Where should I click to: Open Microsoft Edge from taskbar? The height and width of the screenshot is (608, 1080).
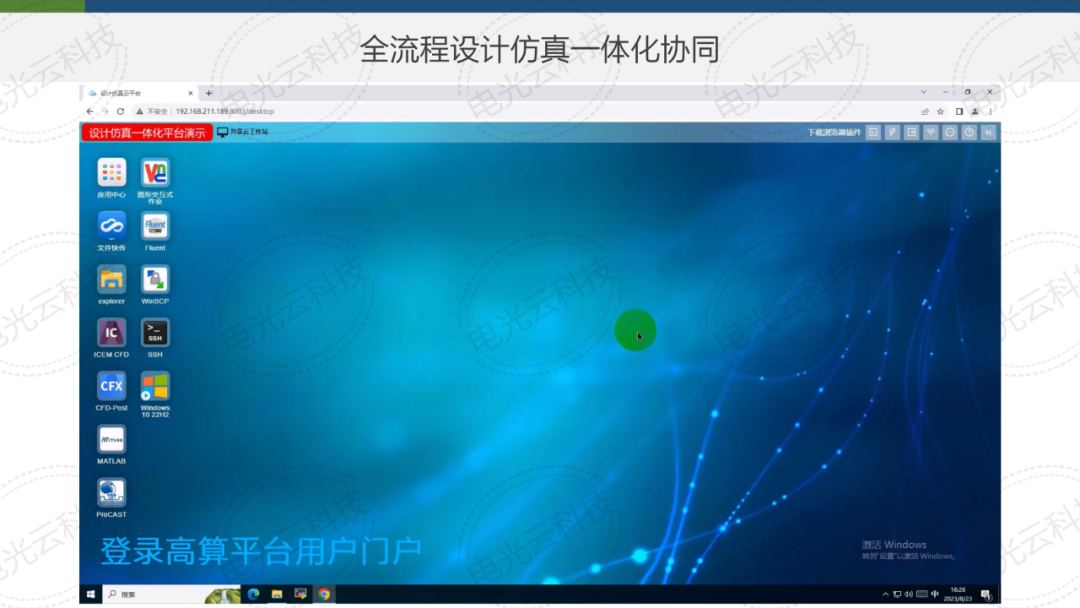pyautogui.click(x=253, y=594)
